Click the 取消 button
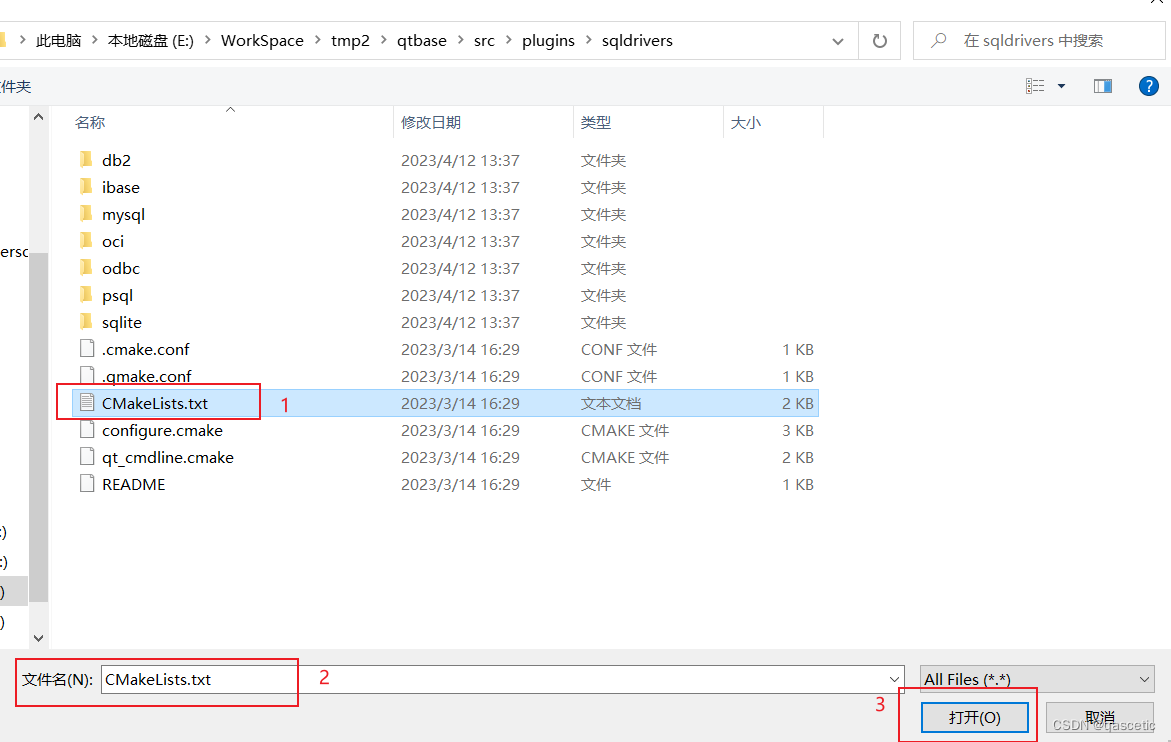The image size is (1171, 742). (x=1099, y=717)
